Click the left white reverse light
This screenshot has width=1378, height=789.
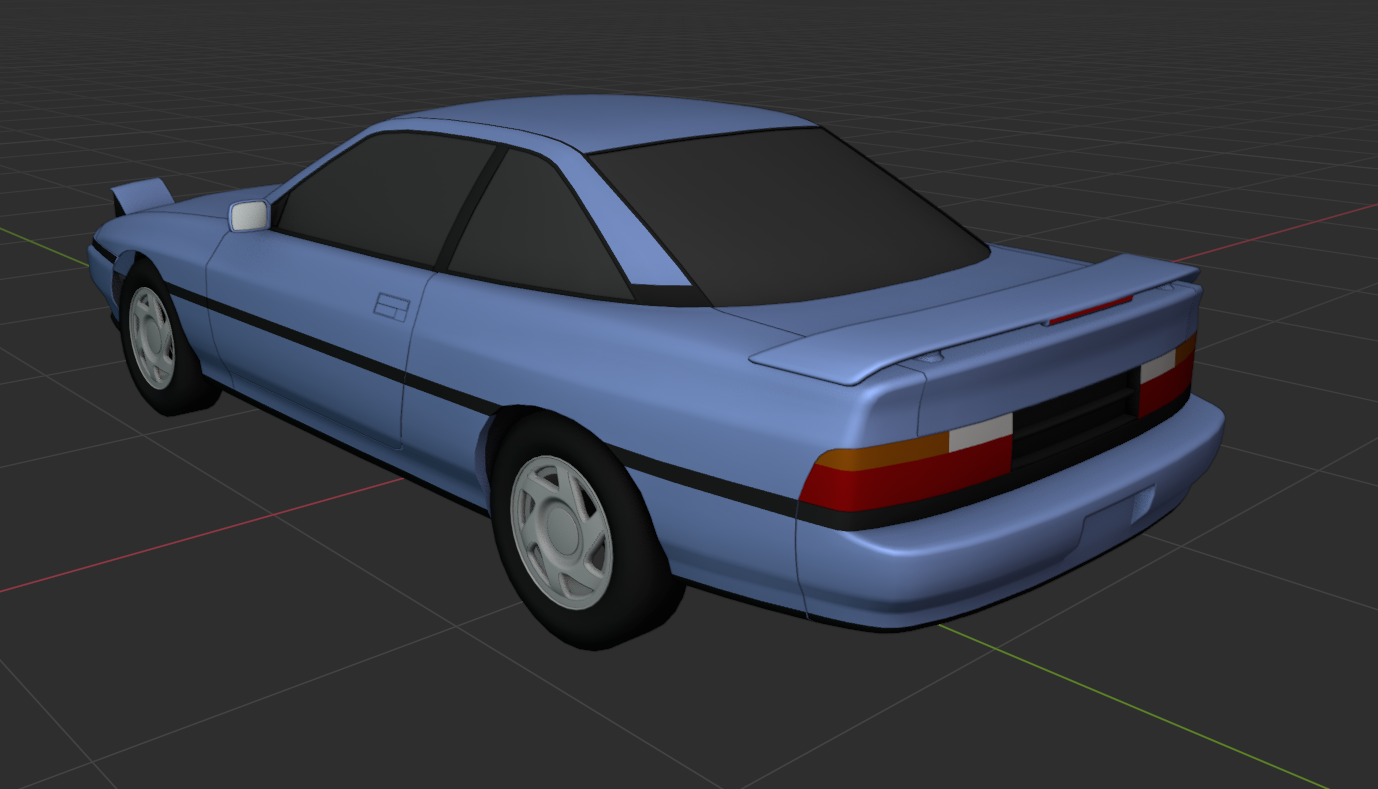tap(981, 434)
